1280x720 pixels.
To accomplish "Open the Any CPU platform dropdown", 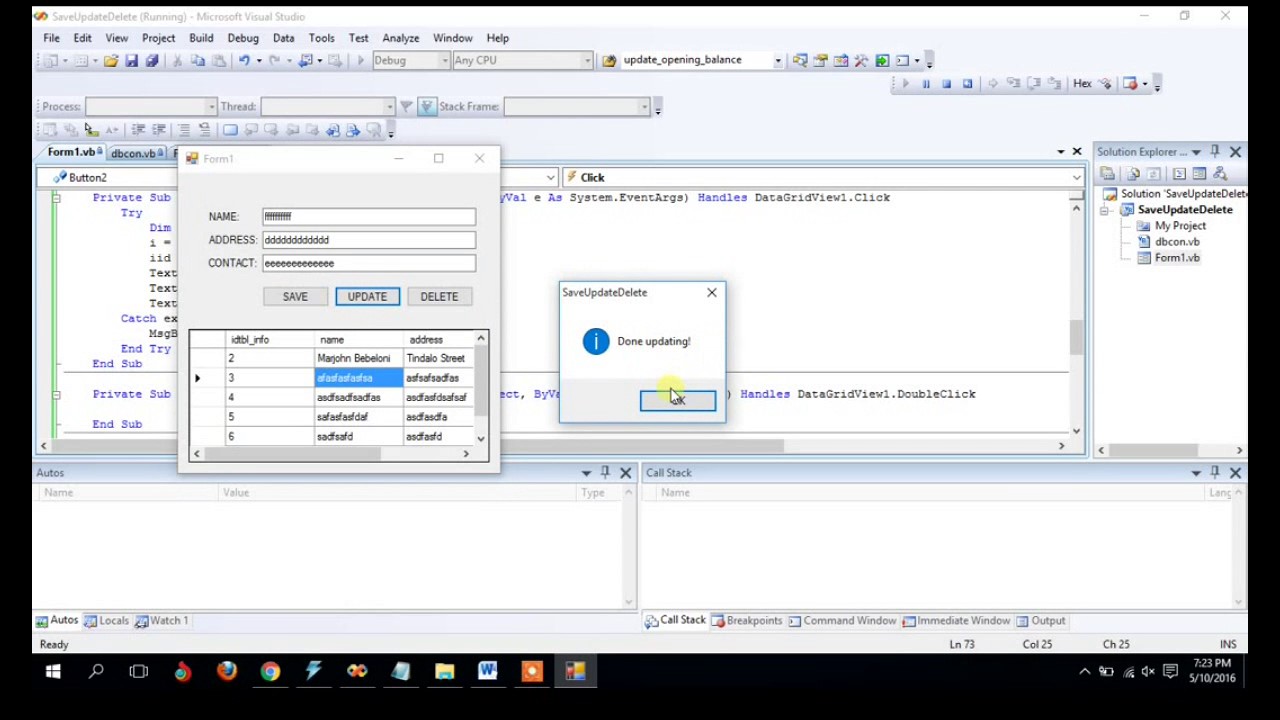I will pos(587,60).
